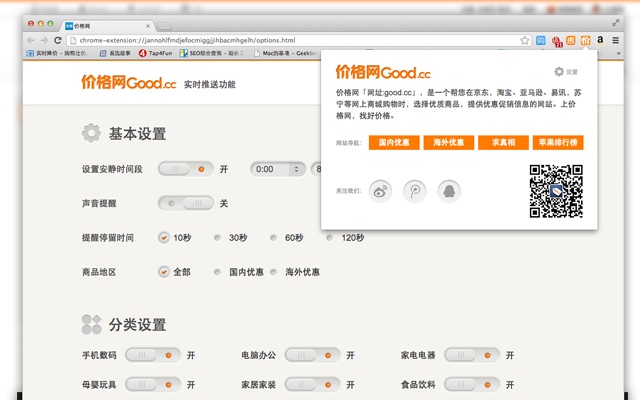
Task: Open the 实时降价 bookmark
Action: pos(56,53)
